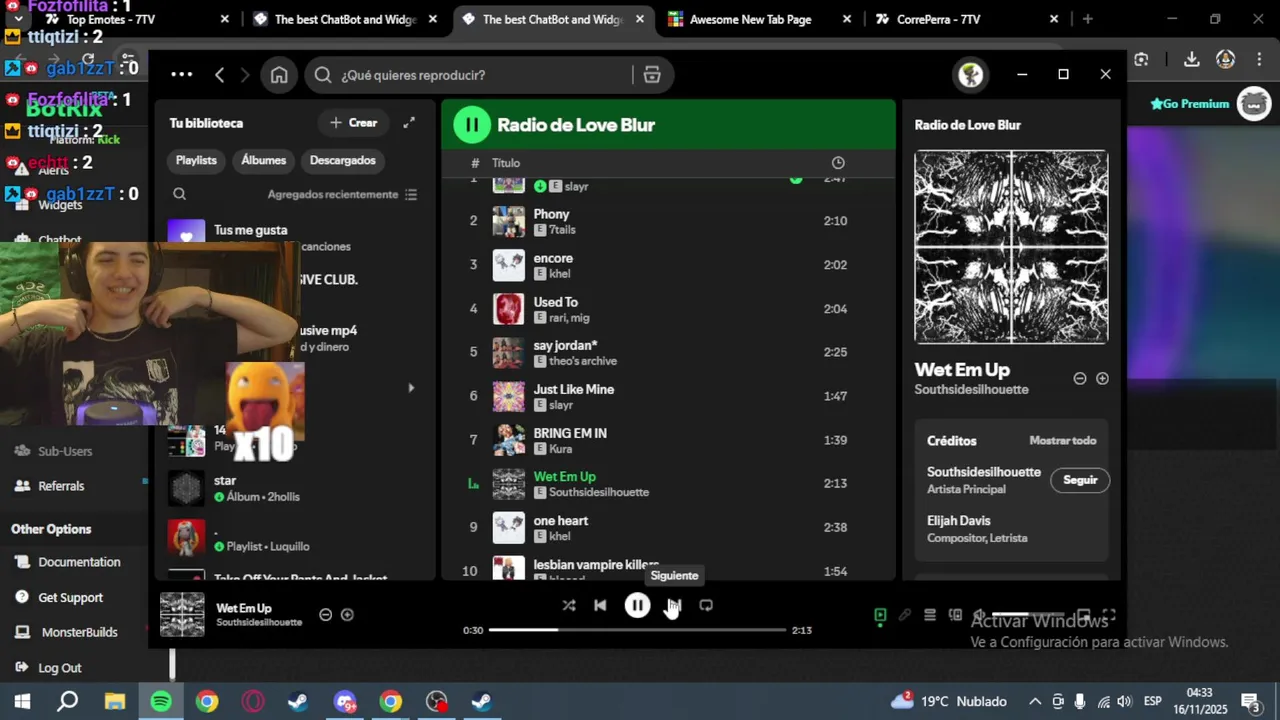Expand the folder arrow in the library list

(x=410, y=388)
